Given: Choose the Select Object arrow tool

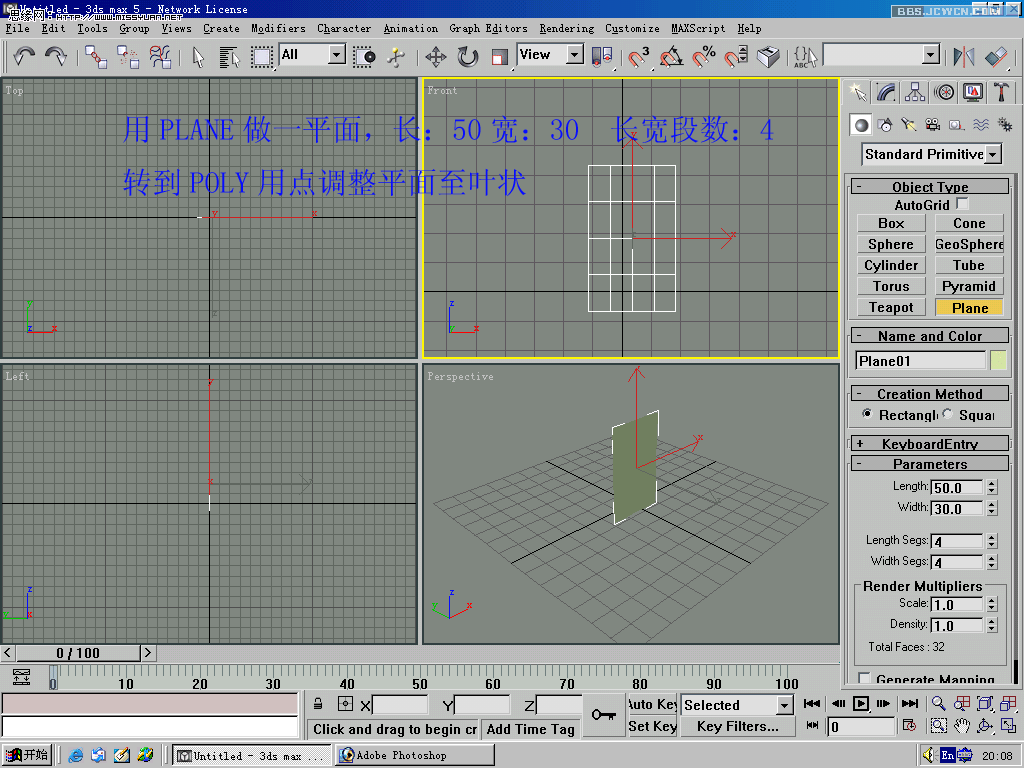Looking at the screenshot, I should coord(199,56).
